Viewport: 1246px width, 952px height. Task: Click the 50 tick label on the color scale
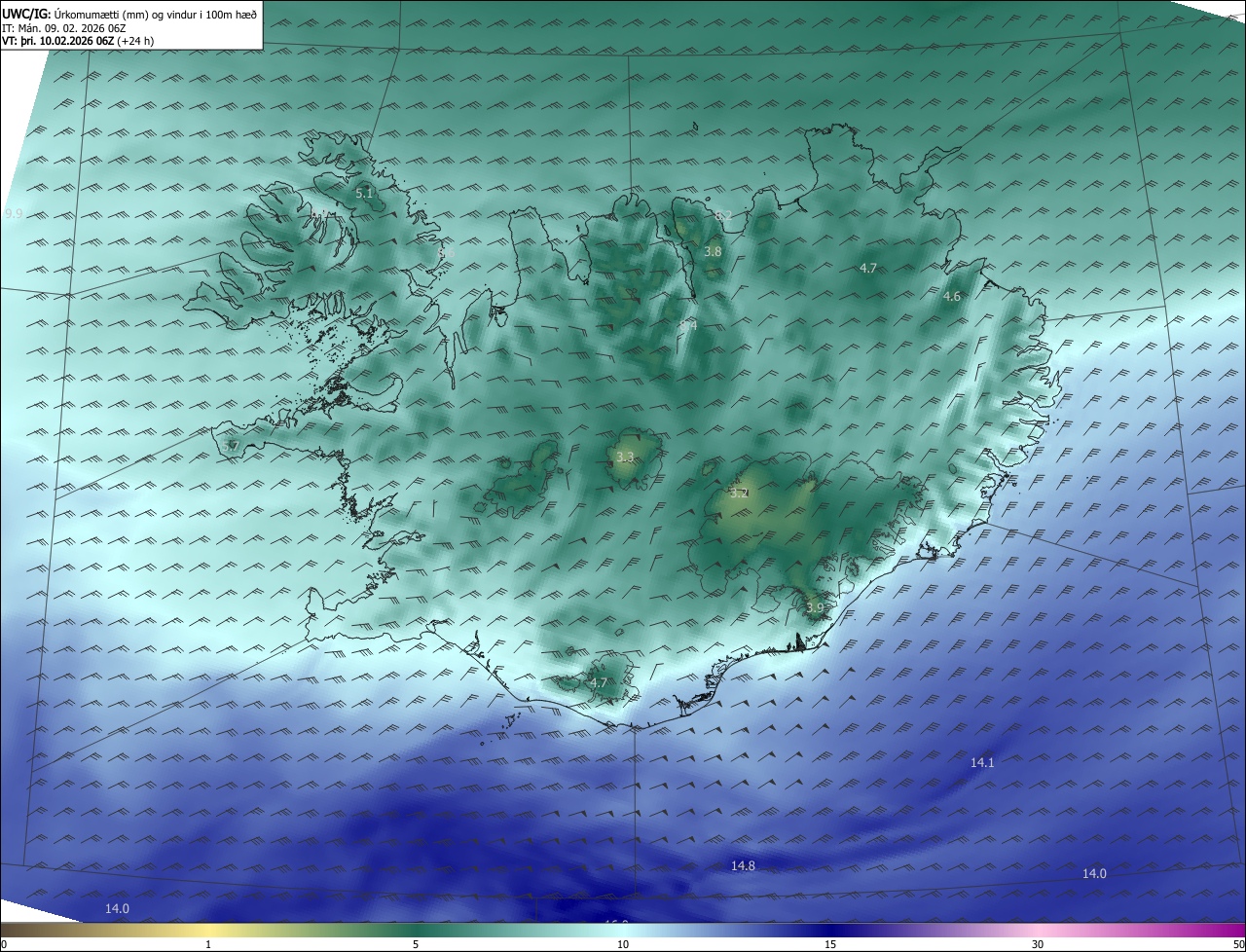[x=1238, y=944]
